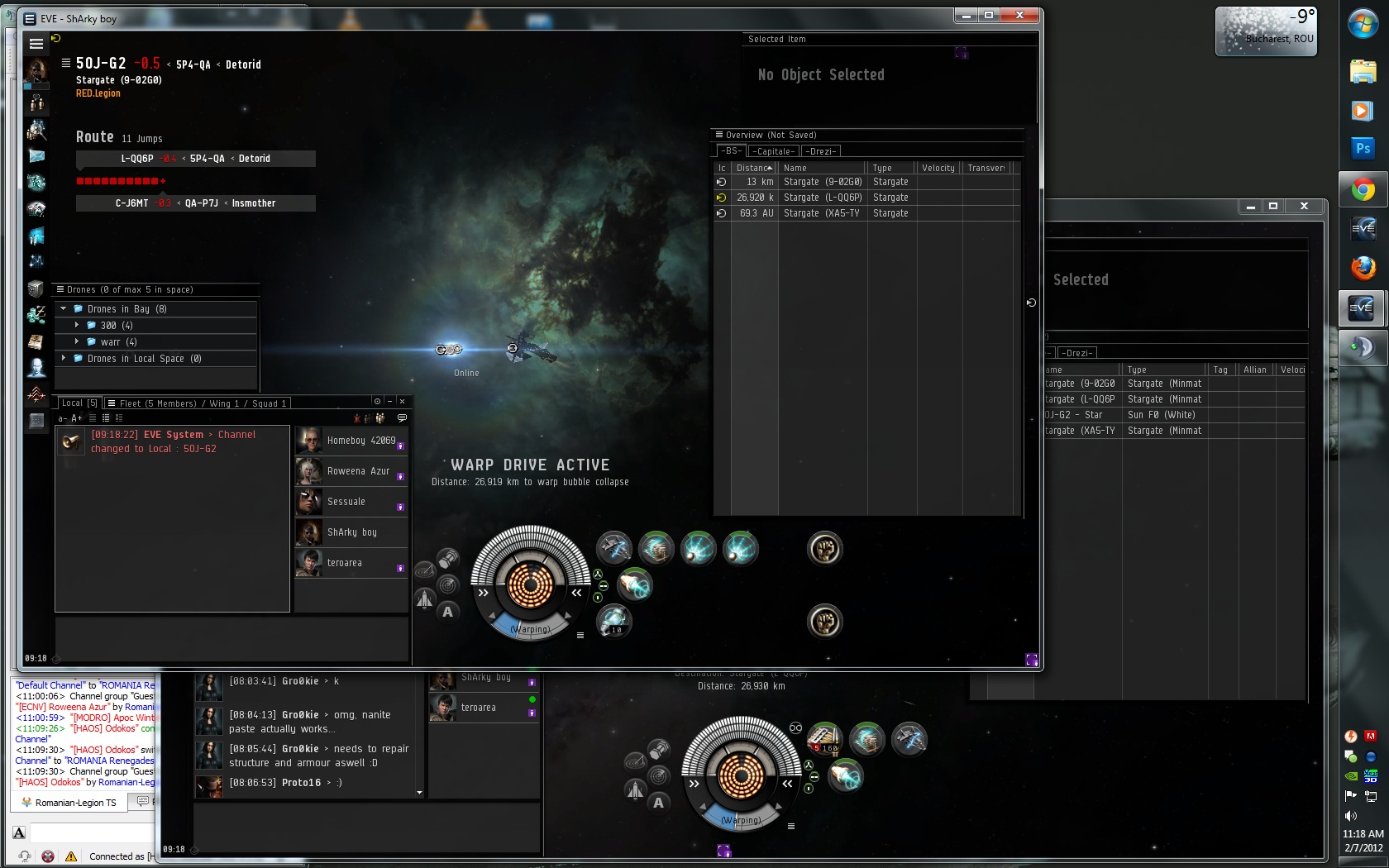Toggle the hide passive modules indicator
This screenshot has height=868, width=1389.
click(604, 585)
